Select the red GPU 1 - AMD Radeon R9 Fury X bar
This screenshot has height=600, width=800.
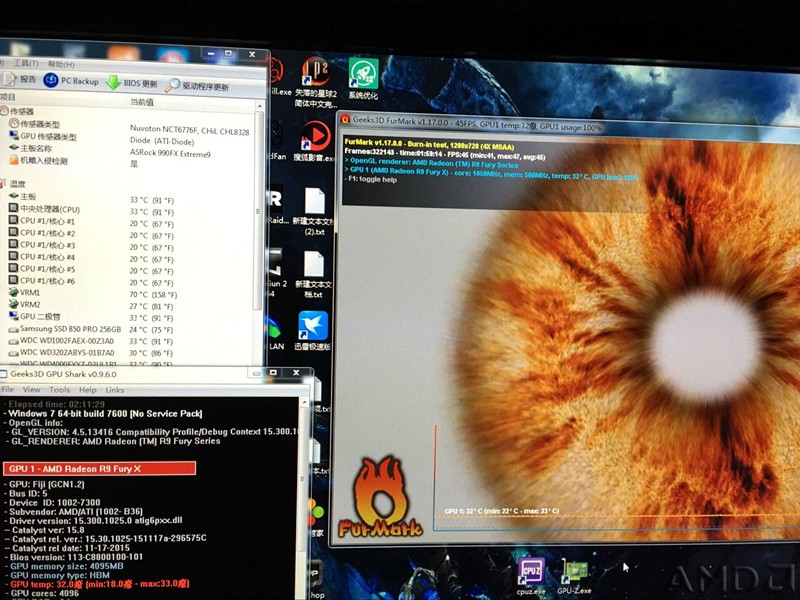[x=99, y=468]
